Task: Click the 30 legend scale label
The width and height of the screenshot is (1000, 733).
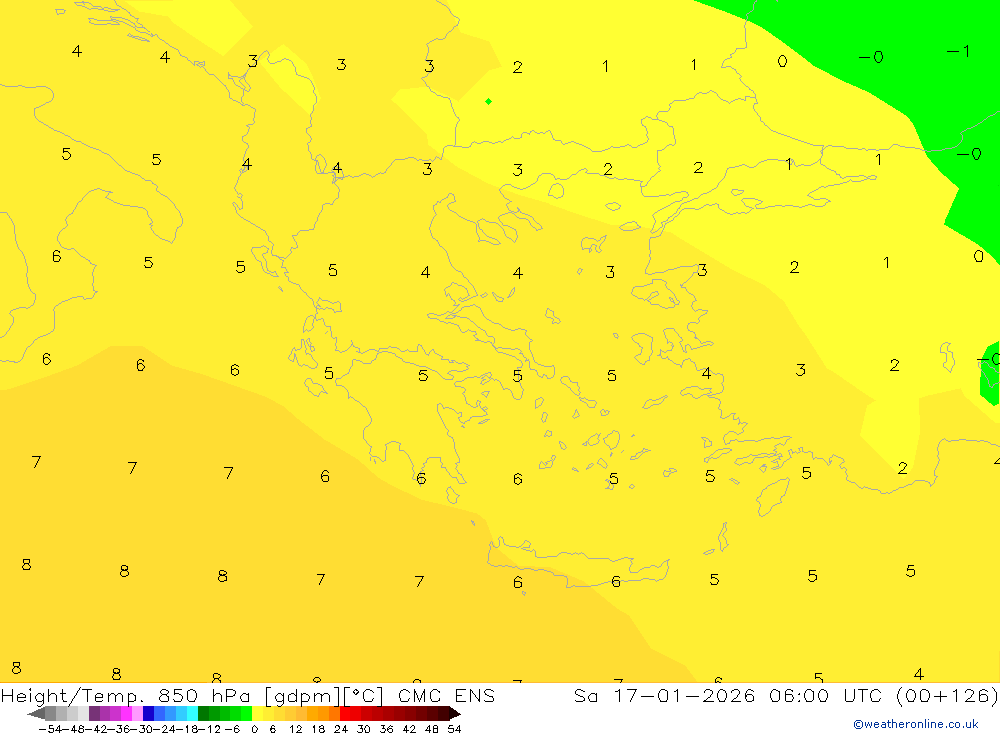Action: (364, 729)
